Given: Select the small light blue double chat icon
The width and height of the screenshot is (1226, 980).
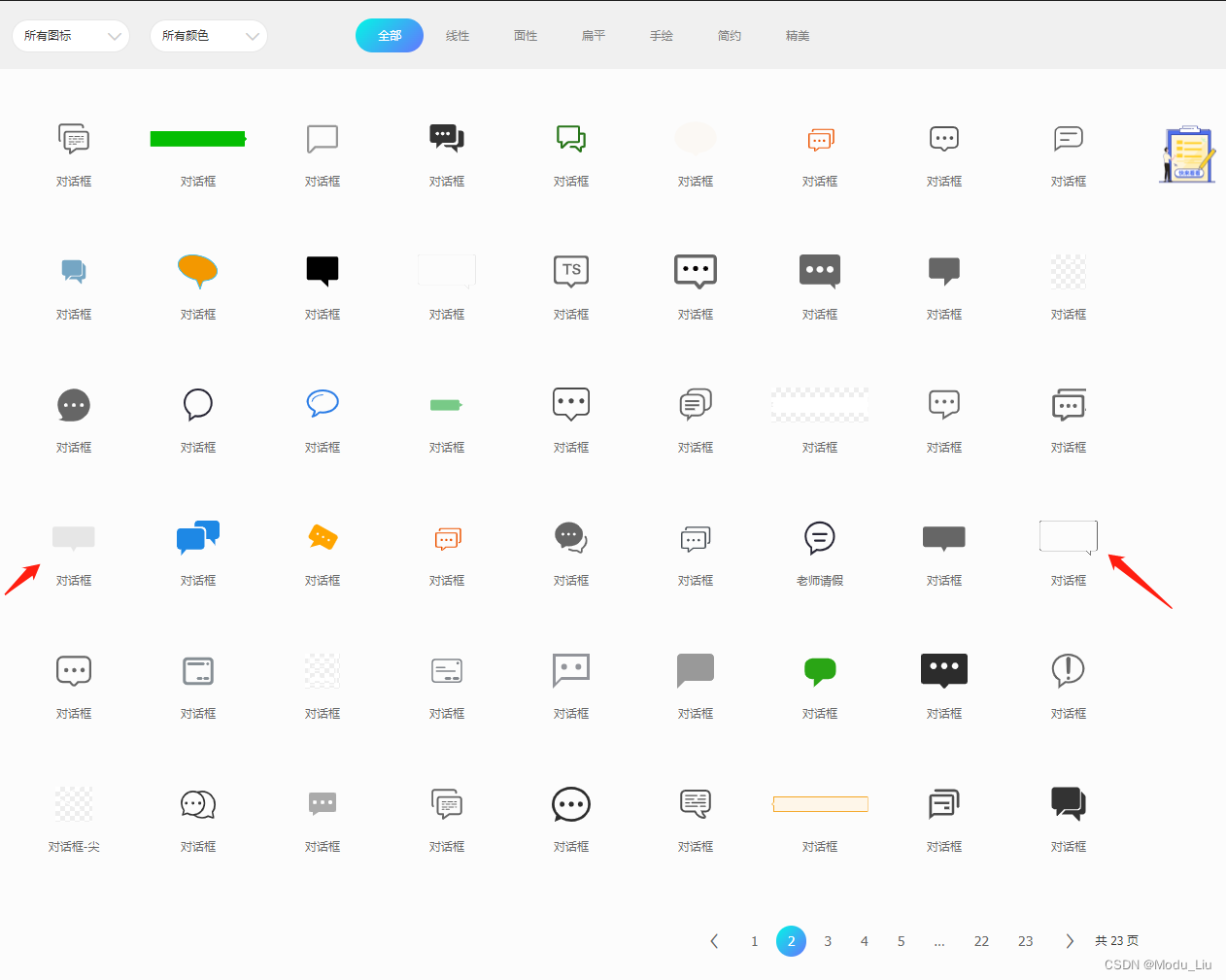Looking at the screenshot, I should [74, 271].
